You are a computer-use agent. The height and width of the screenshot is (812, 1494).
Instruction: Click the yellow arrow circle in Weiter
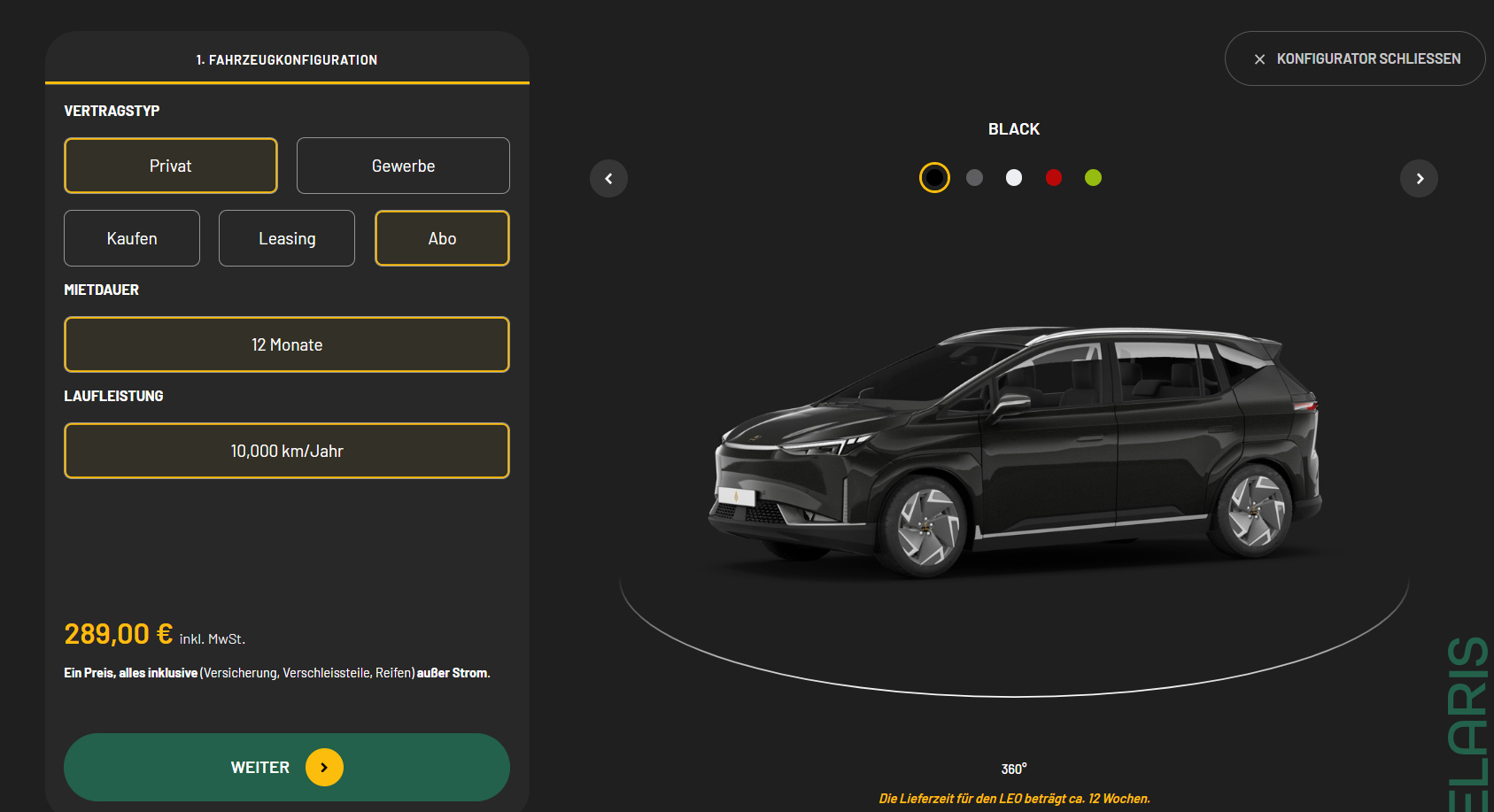(x=324, y=768)
